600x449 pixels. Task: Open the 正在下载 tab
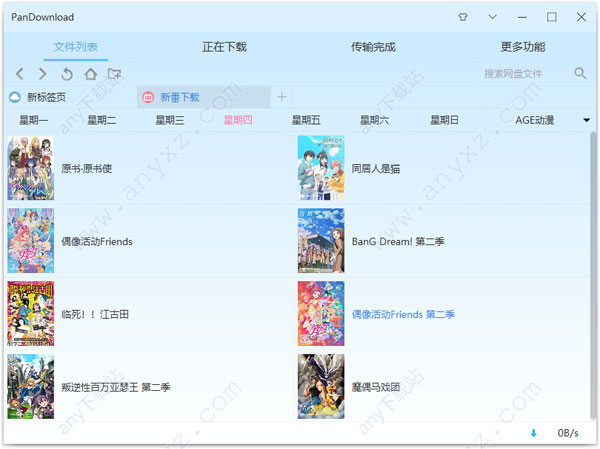224,47
